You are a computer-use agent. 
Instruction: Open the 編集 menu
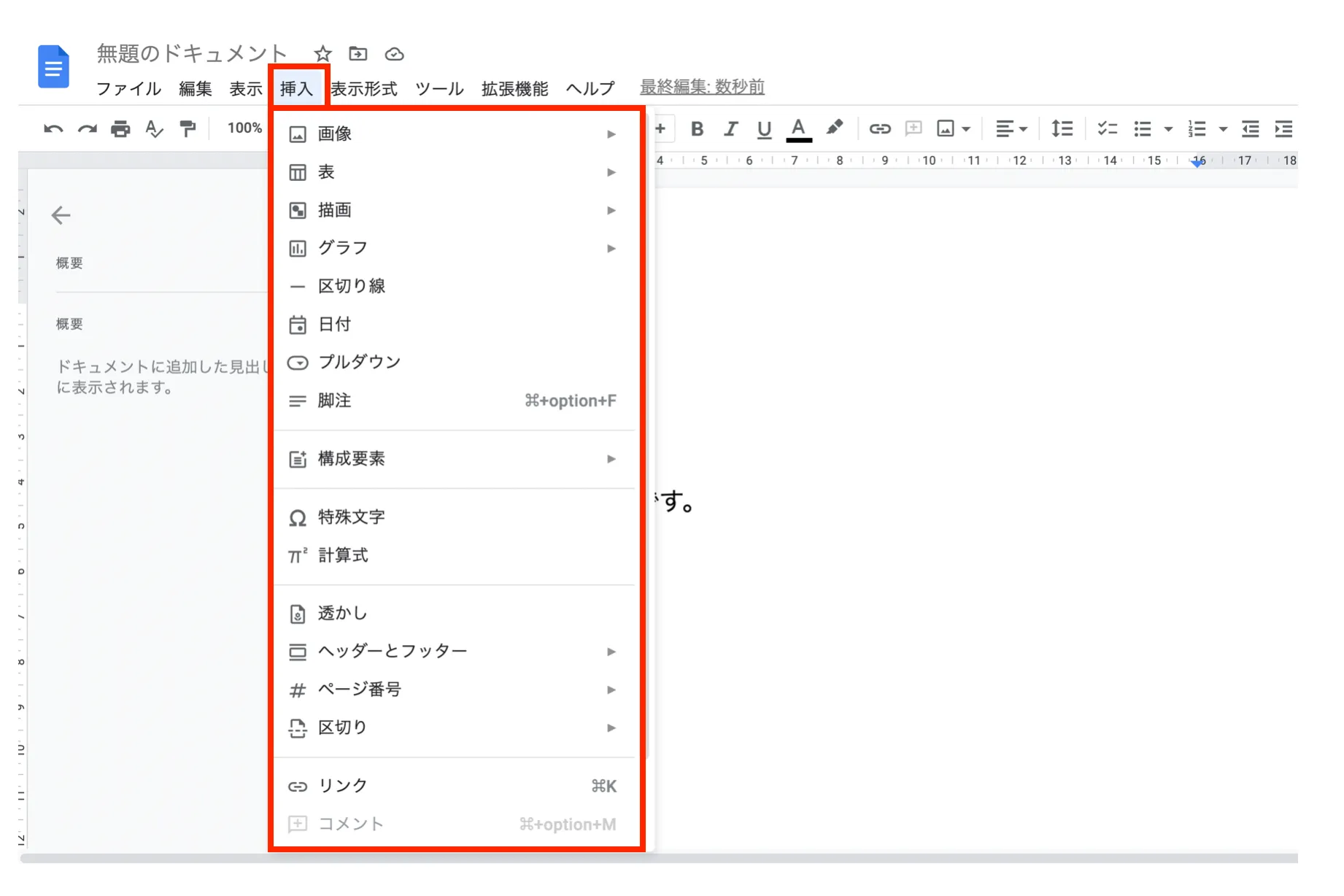[196, 89]
